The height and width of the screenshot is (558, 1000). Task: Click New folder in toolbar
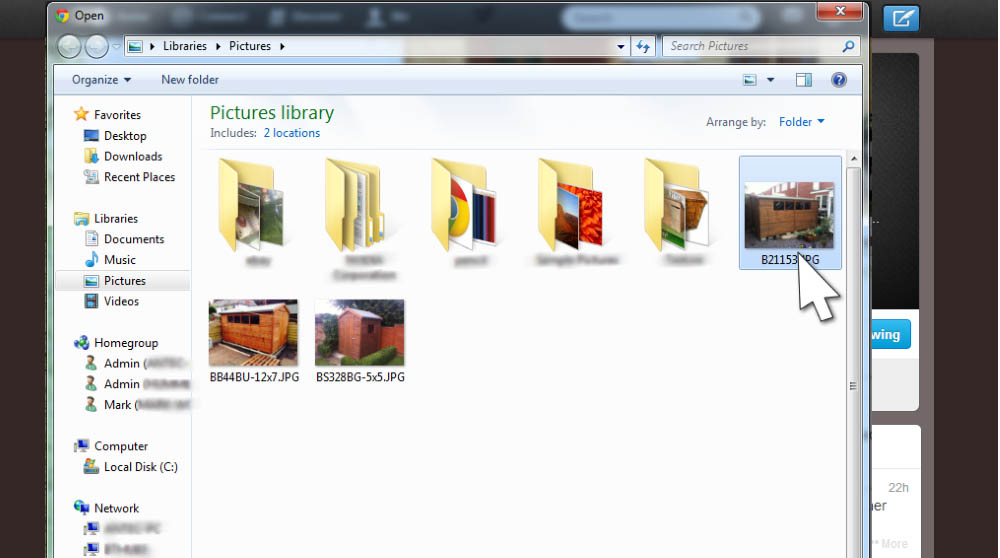[190, 80]
